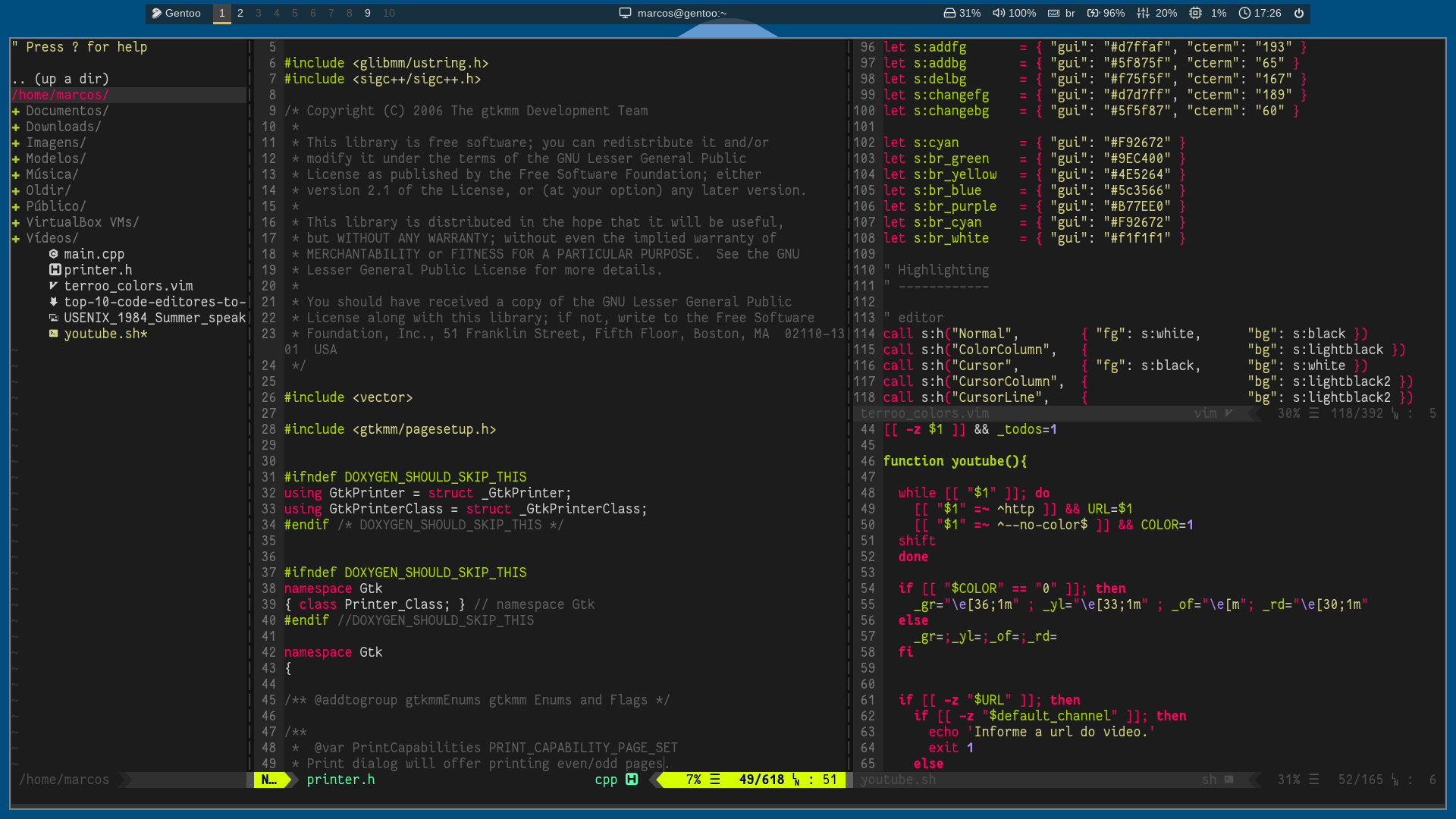Expand the VirtualBox VMs/ directory
1456x819 pixels.
tap(15, 222)
